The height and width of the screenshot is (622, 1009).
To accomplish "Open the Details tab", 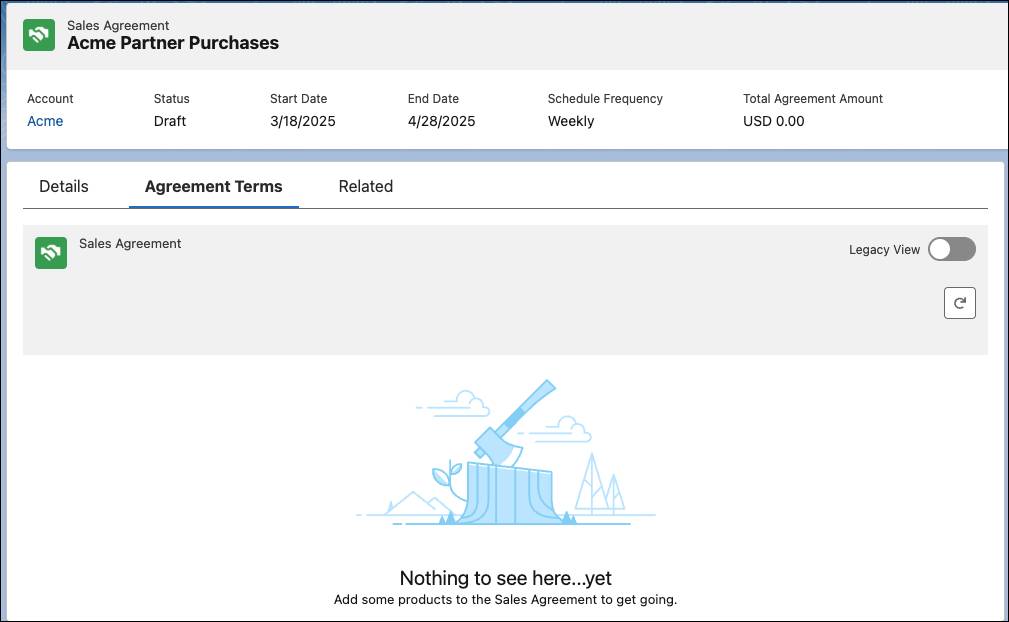I will [64, 187].
